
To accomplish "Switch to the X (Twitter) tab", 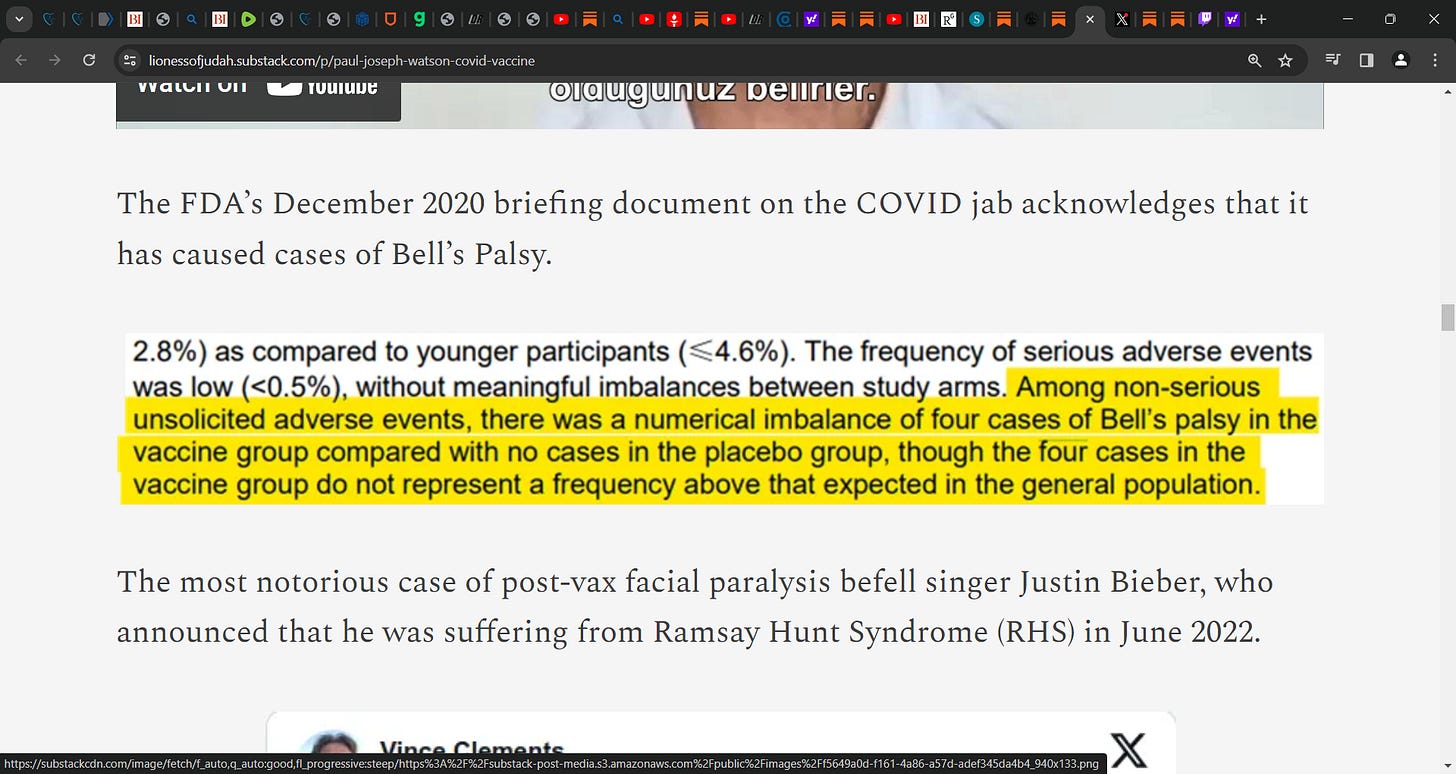I will tap(1122, 19).
